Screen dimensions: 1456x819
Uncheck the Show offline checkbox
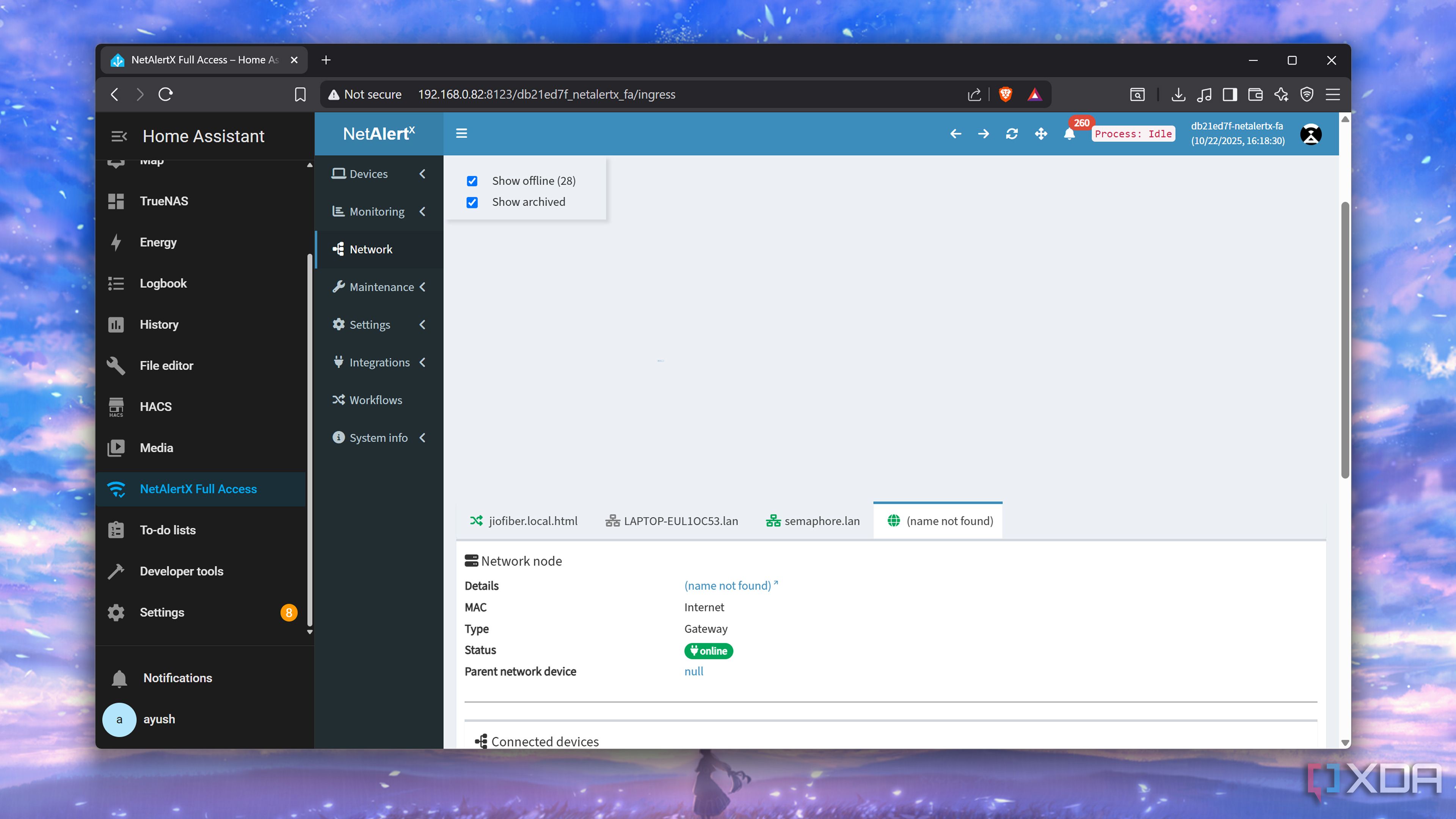pyautogui.click(x=472, y=181)
